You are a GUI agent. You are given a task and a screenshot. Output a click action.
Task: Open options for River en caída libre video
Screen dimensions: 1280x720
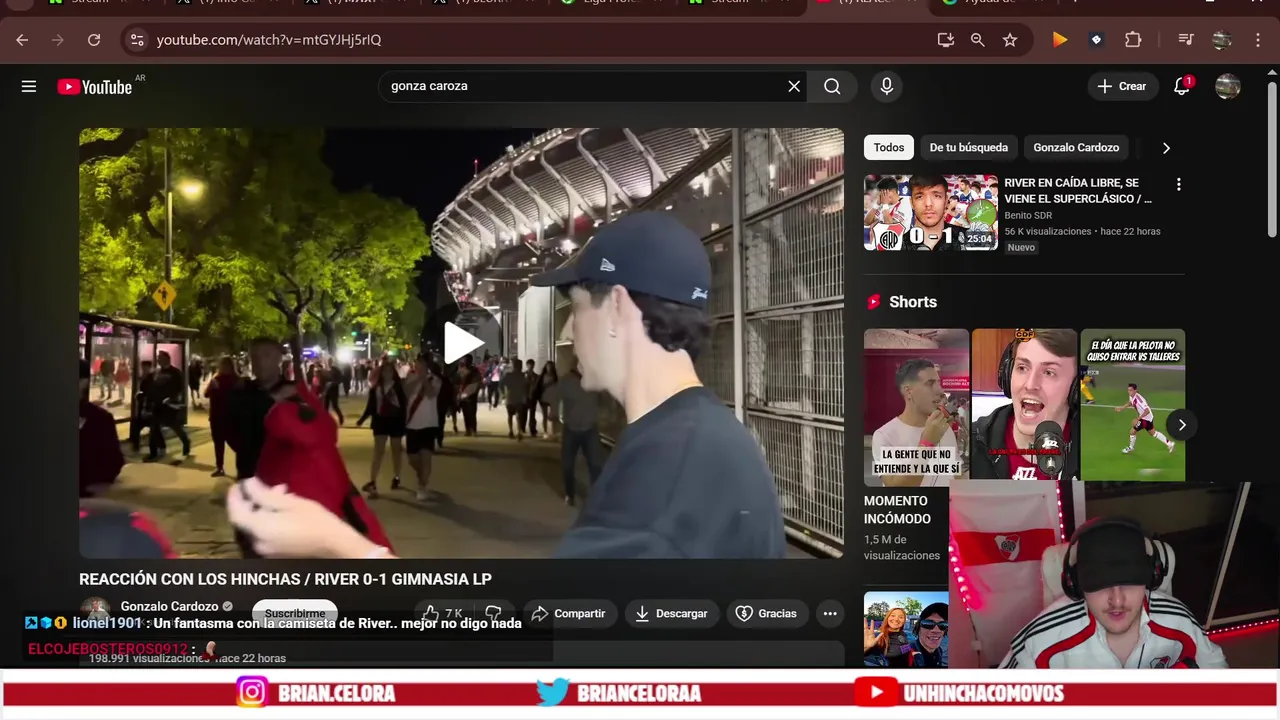pos(1178,185)
